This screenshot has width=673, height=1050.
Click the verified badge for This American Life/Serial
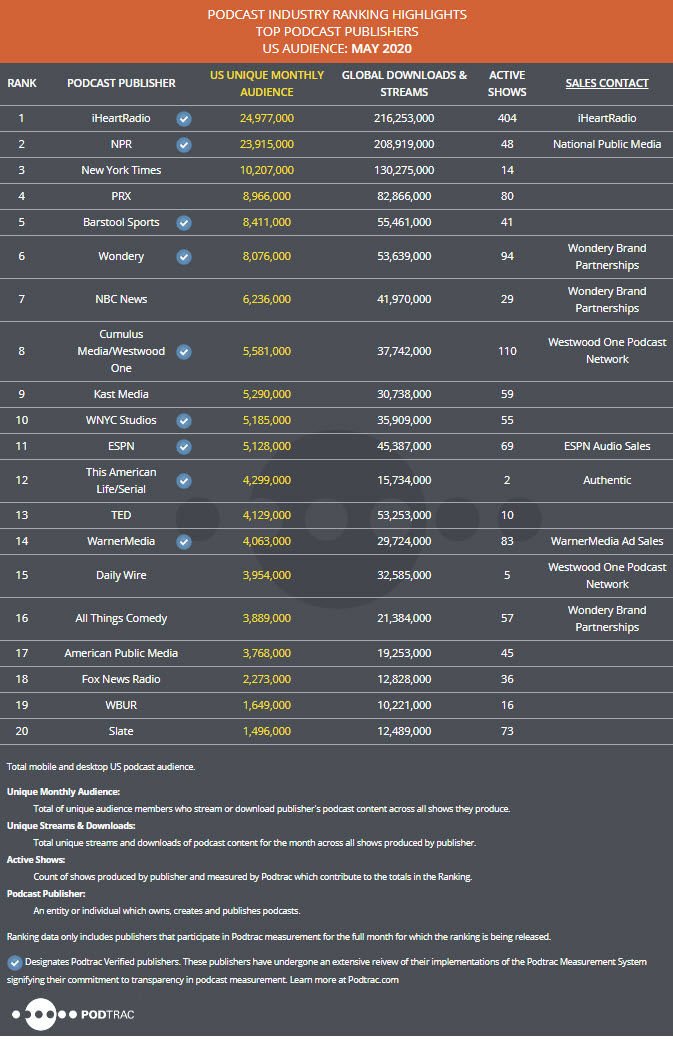point(184,481)
